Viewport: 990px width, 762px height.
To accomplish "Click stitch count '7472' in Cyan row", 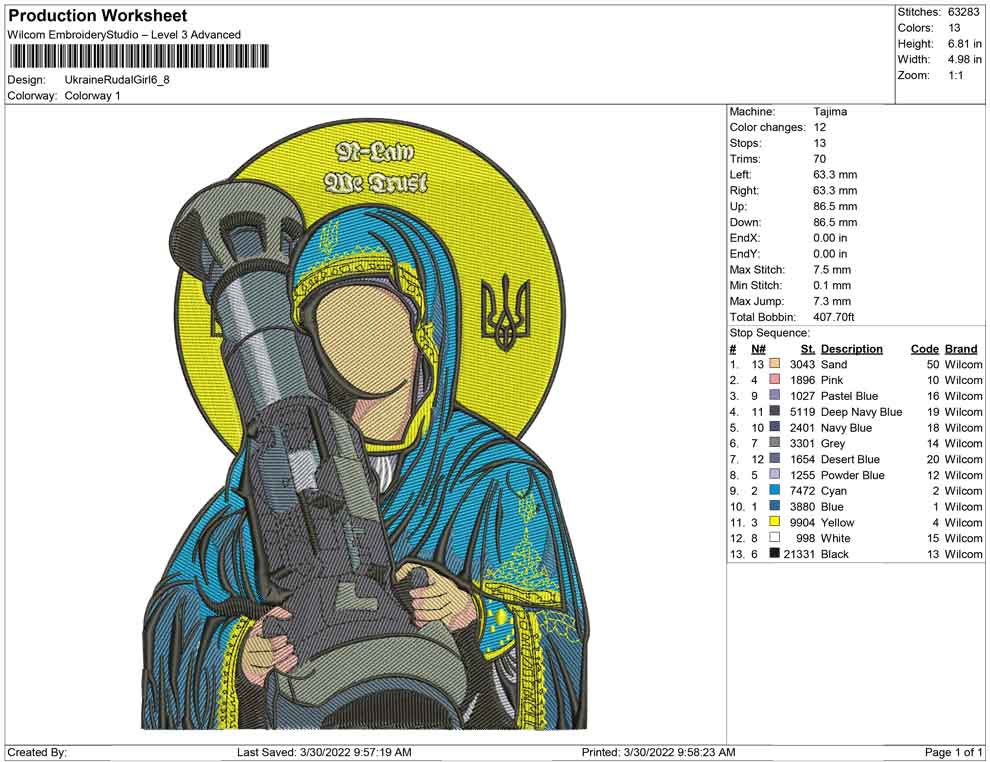I will 802,491.
